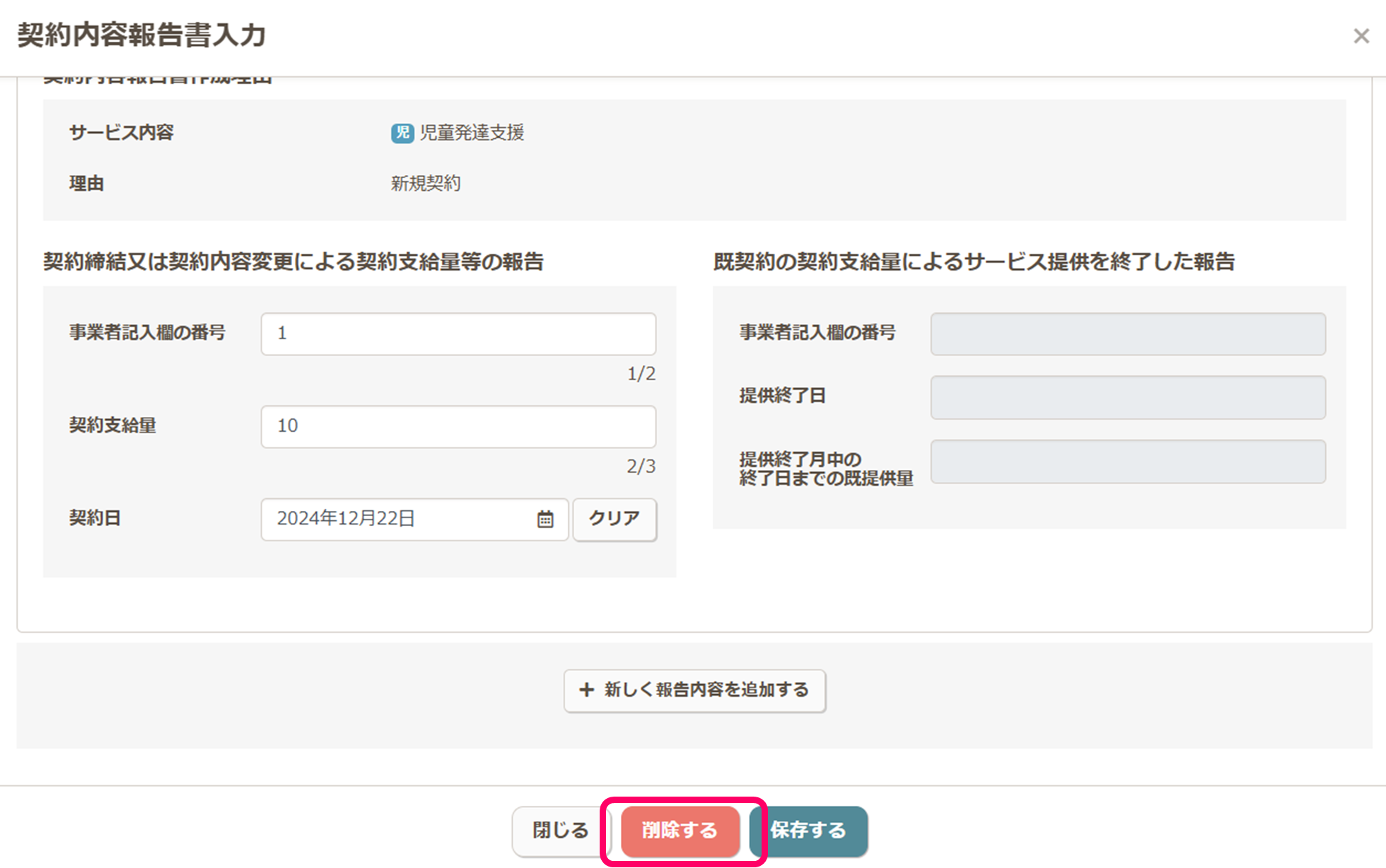
Task: Click the 閉じる button
Action: (x=560, y=831)
